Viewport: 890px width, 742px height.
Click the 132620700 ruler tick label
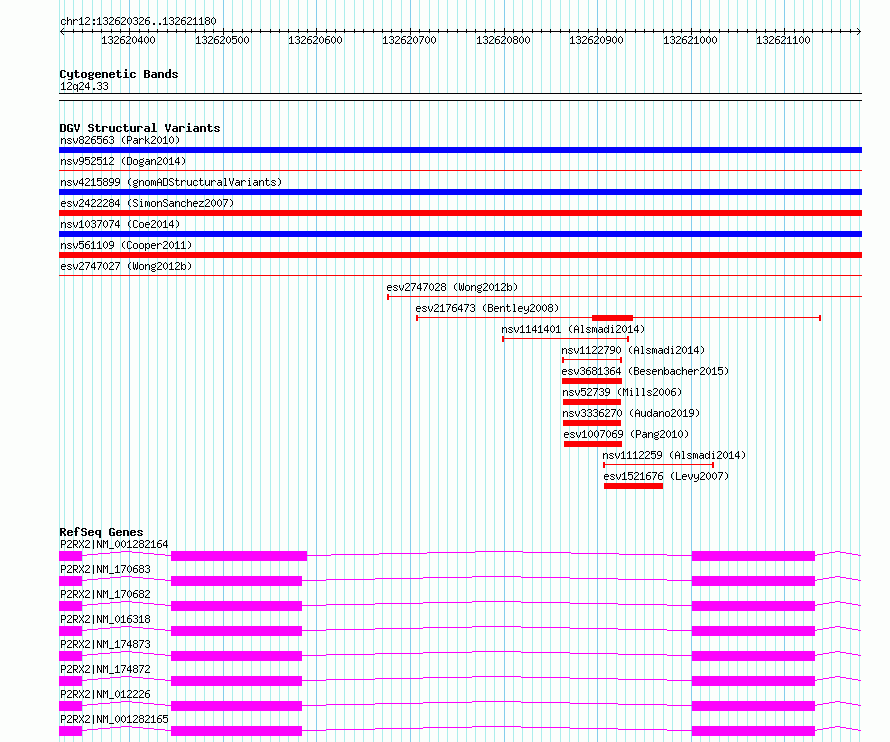(x=409, y=40)
